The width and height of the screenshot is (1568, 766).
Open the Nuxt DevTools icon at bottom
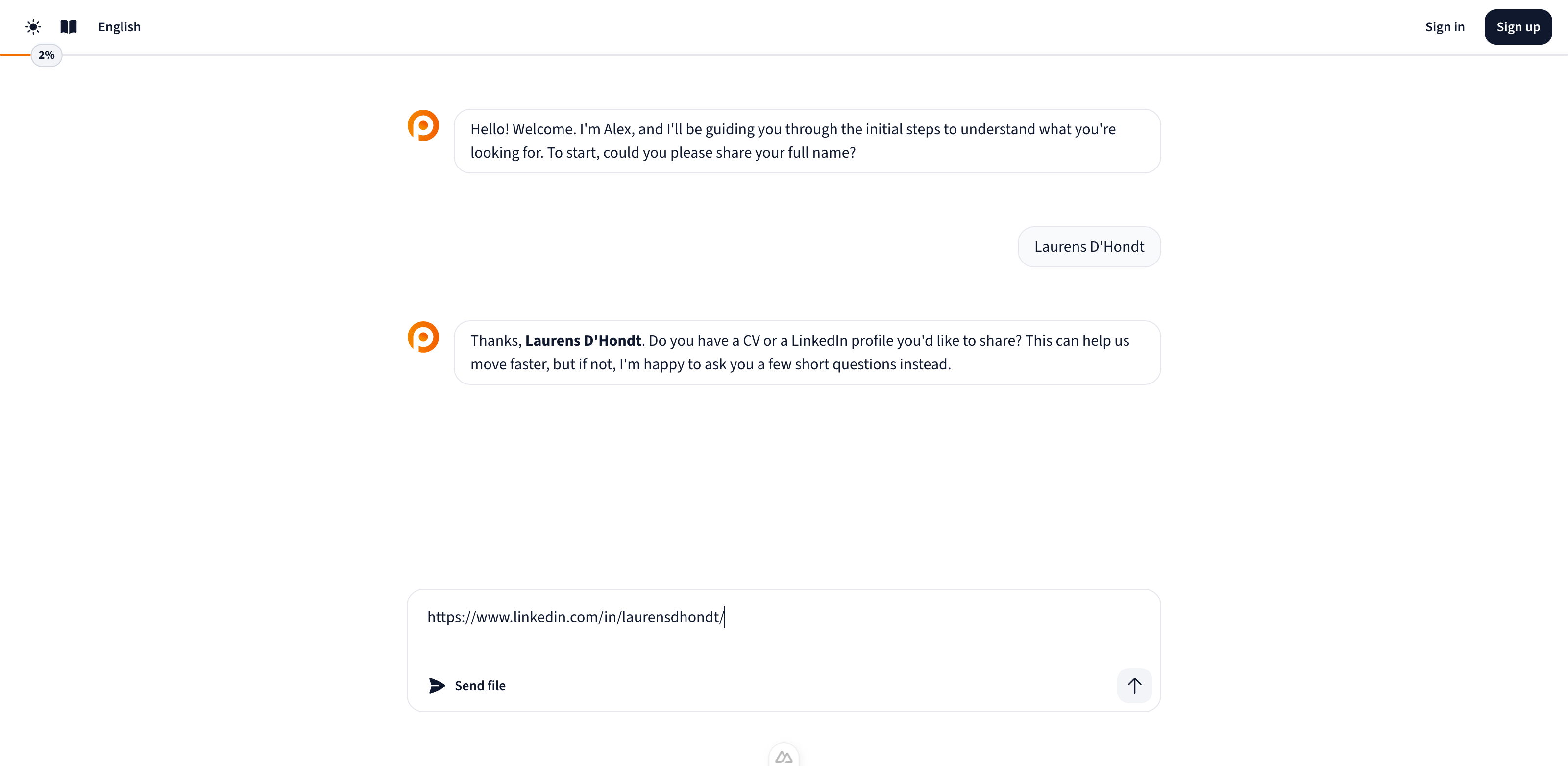coord(784,756)
